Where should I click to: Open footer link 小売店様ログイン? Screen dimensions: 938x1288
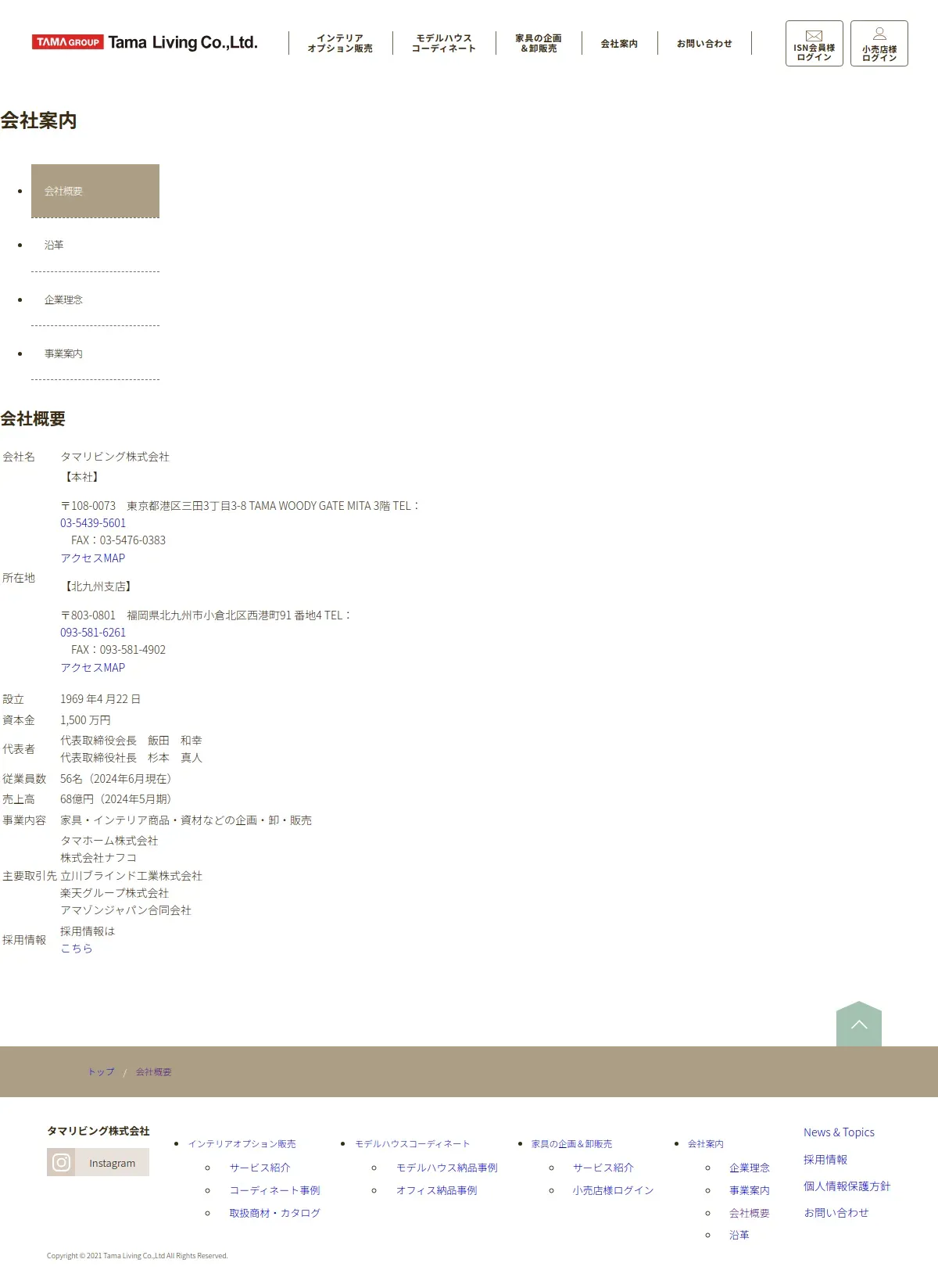tap(613, 1190)
